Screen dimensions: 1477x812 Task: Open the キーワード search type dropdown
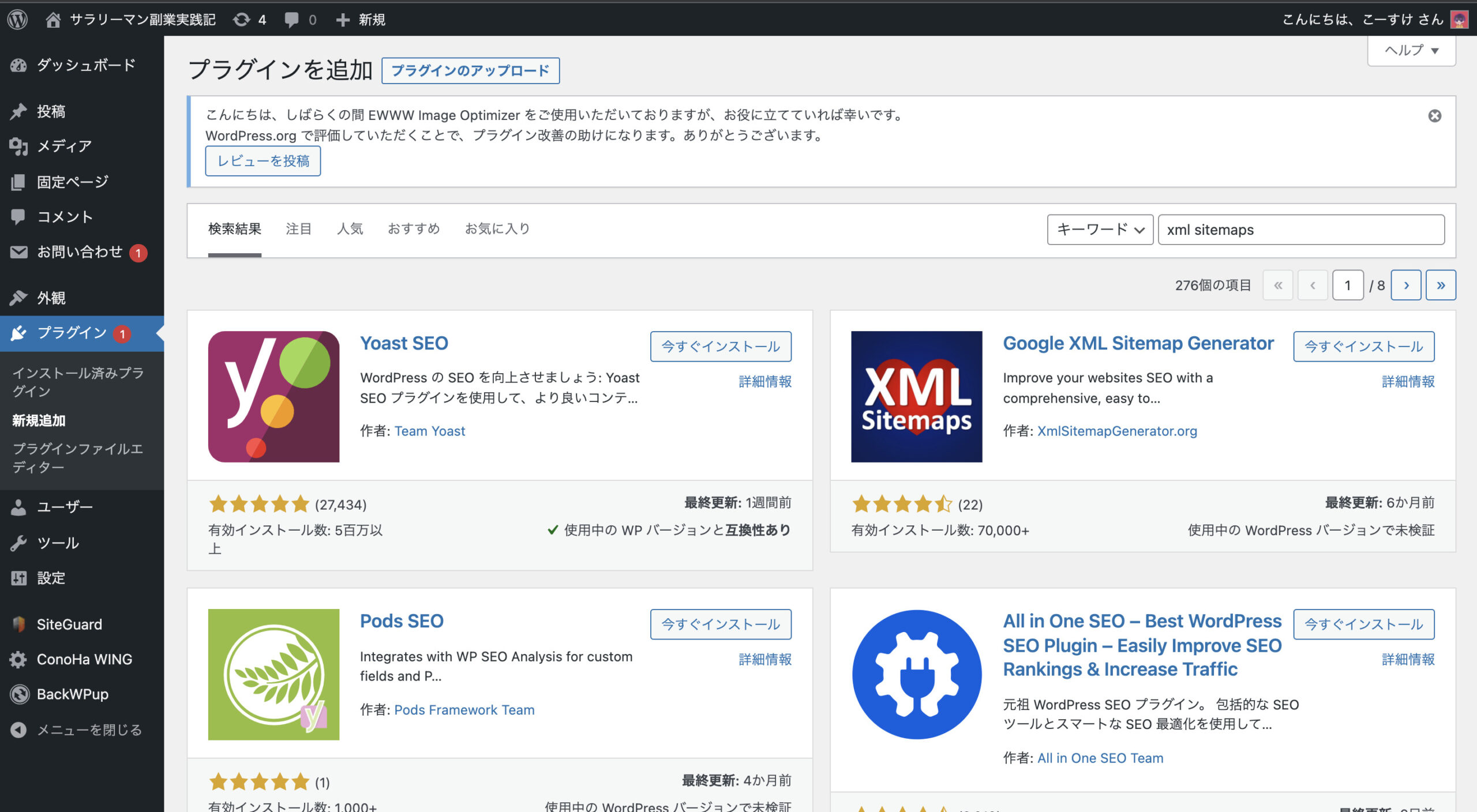(x=1100, y=230)
